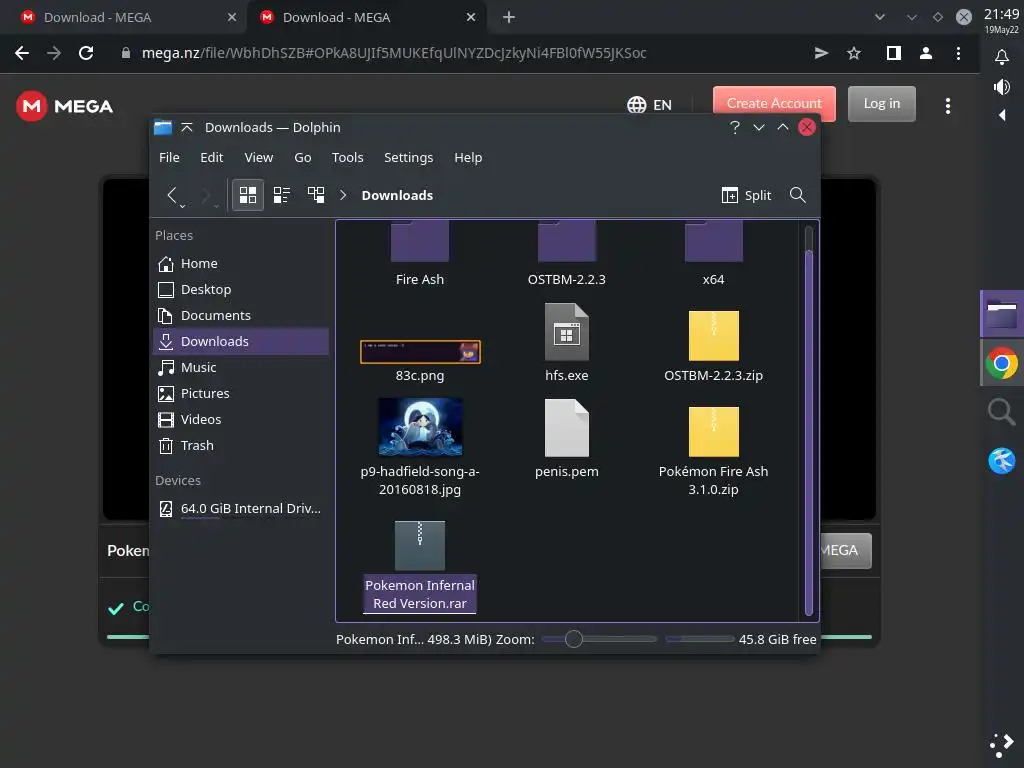Screen dimensions: 1024x768
Task: Open the Edit menu in Dolphin
Action: point(212,157)
